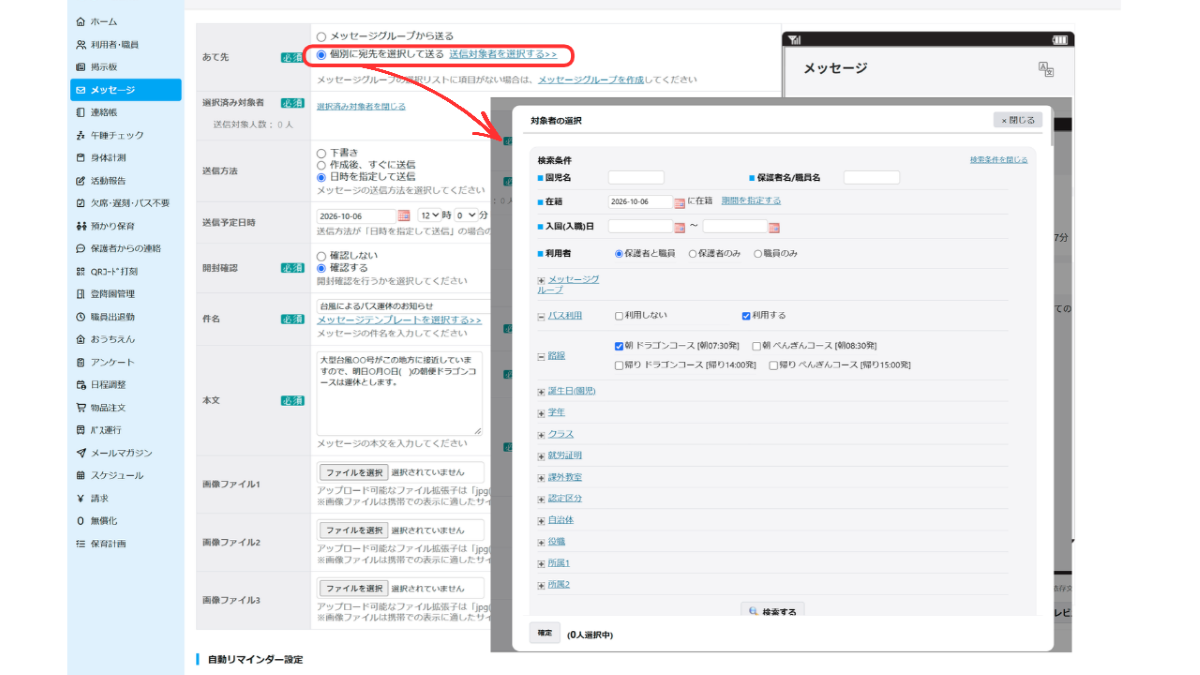Select 確認しない for 開封確認

point(322,256)
